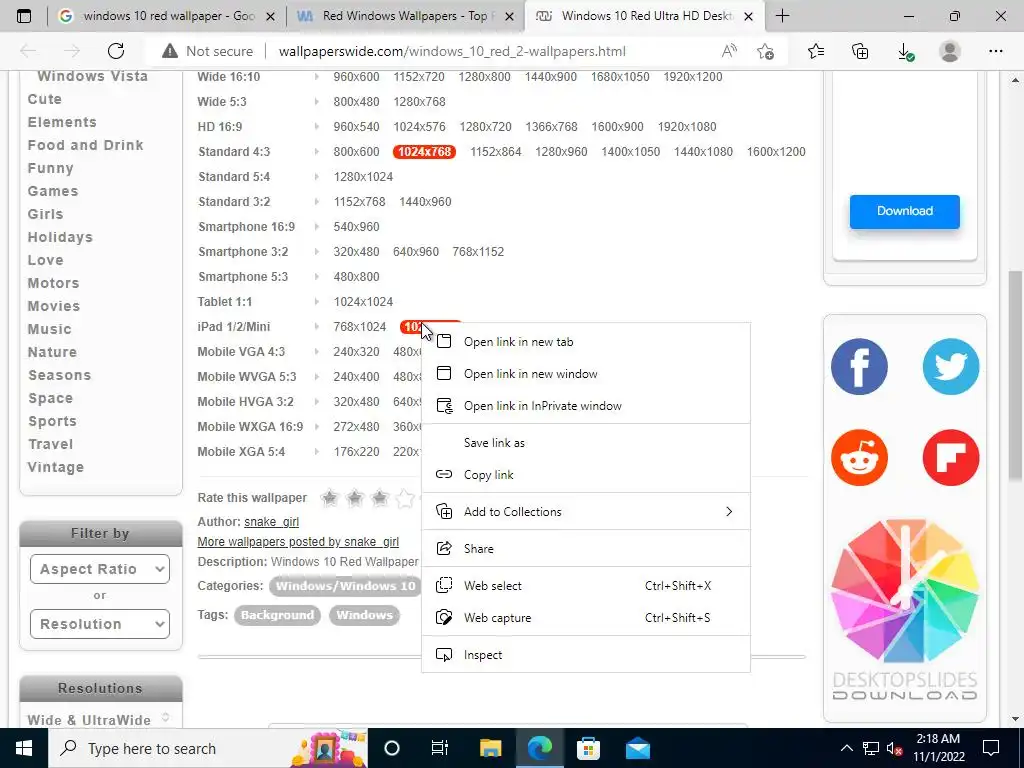Open the Vintage category link

coord(56,467)
